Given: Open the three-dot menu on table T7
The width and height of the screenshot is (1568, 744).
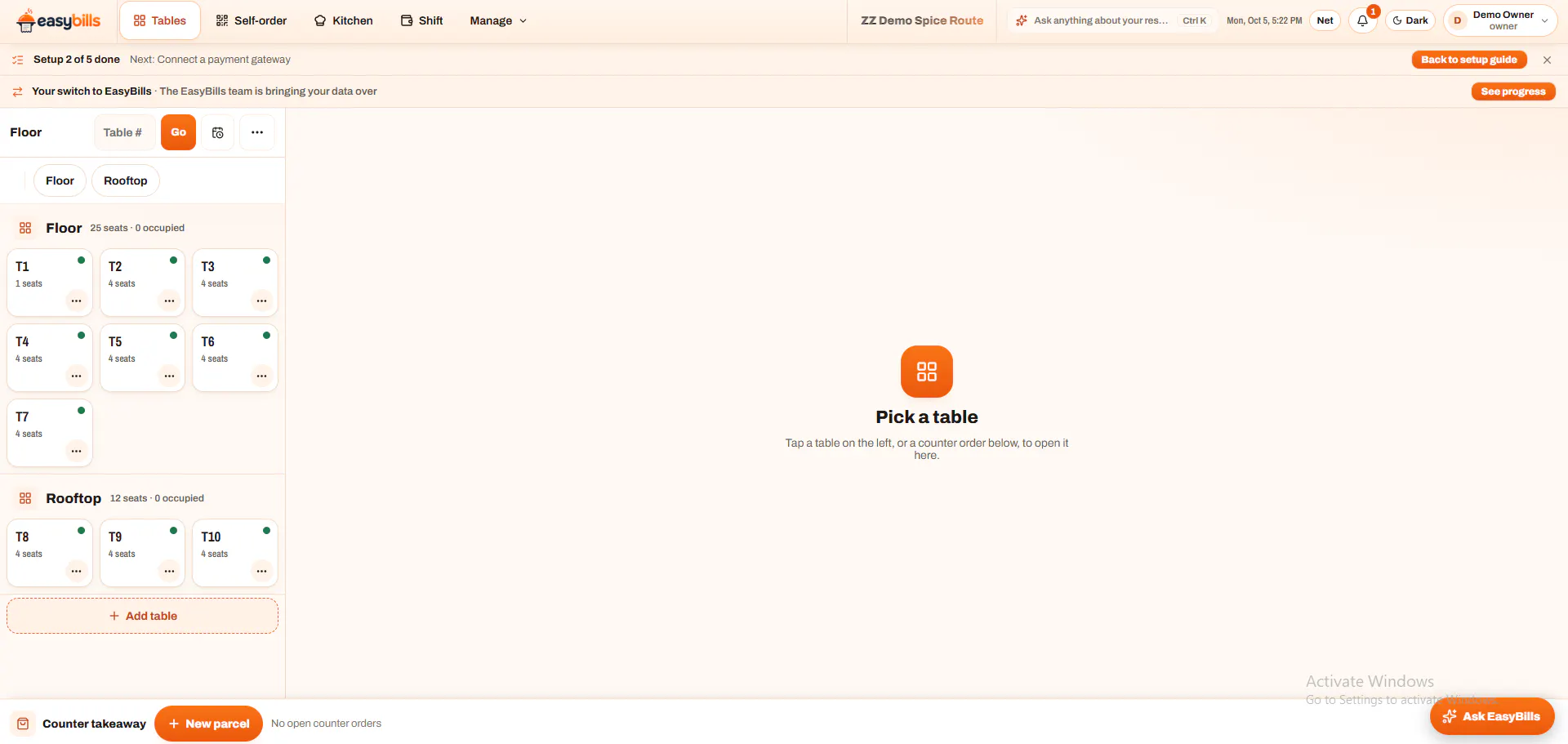Looking at the screenshot, I should pyautogui.click(x=76, y=451).
